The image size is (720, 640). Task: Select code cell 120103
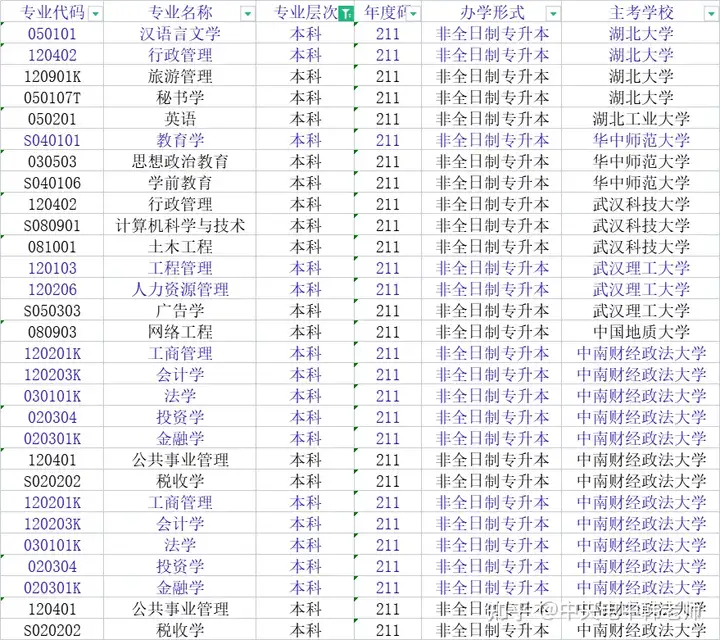point(52,269)
